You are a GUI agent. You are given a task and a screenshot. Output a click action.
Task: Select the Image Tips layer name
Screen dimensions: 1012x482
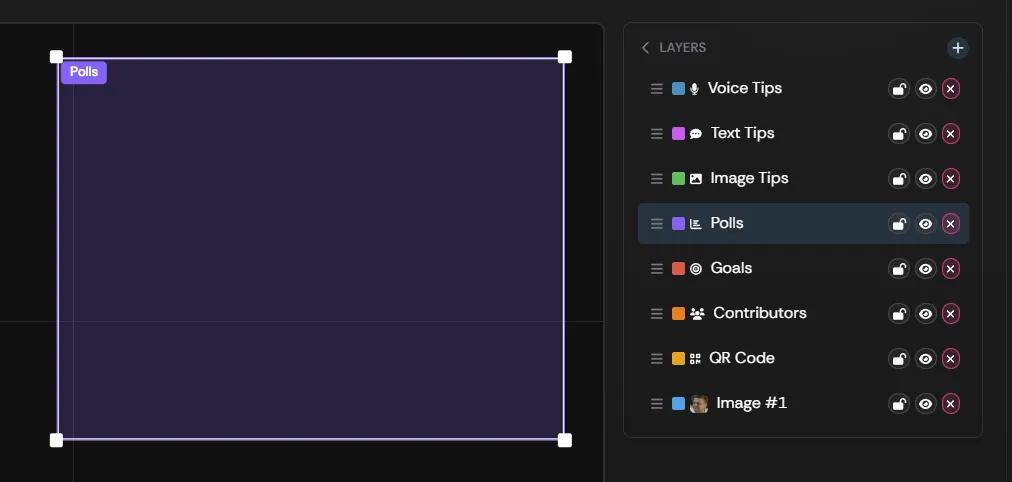pyautogui.click(x=749, y=178)
